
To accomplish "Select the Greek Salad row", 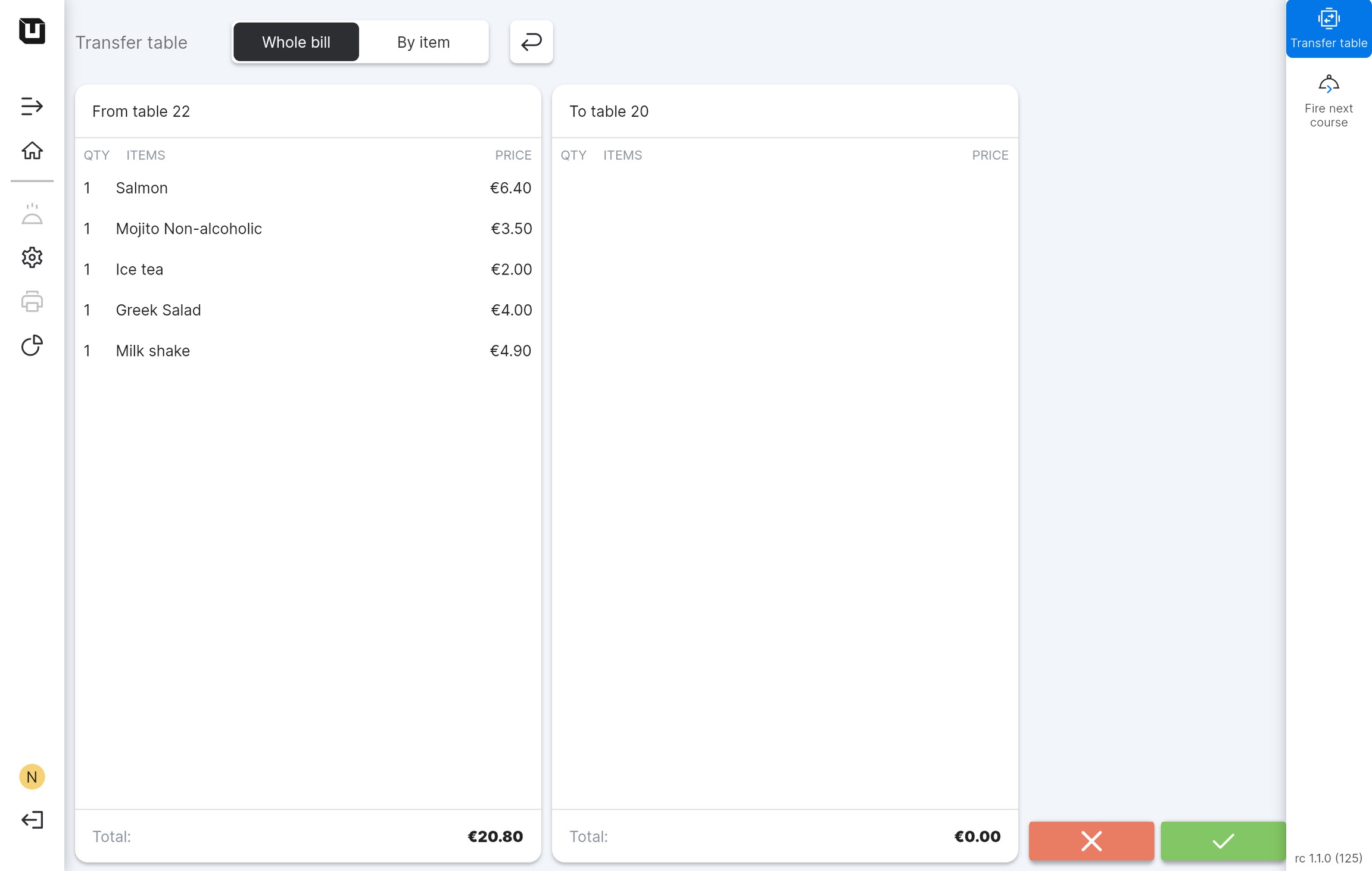I will click(308, 310).
